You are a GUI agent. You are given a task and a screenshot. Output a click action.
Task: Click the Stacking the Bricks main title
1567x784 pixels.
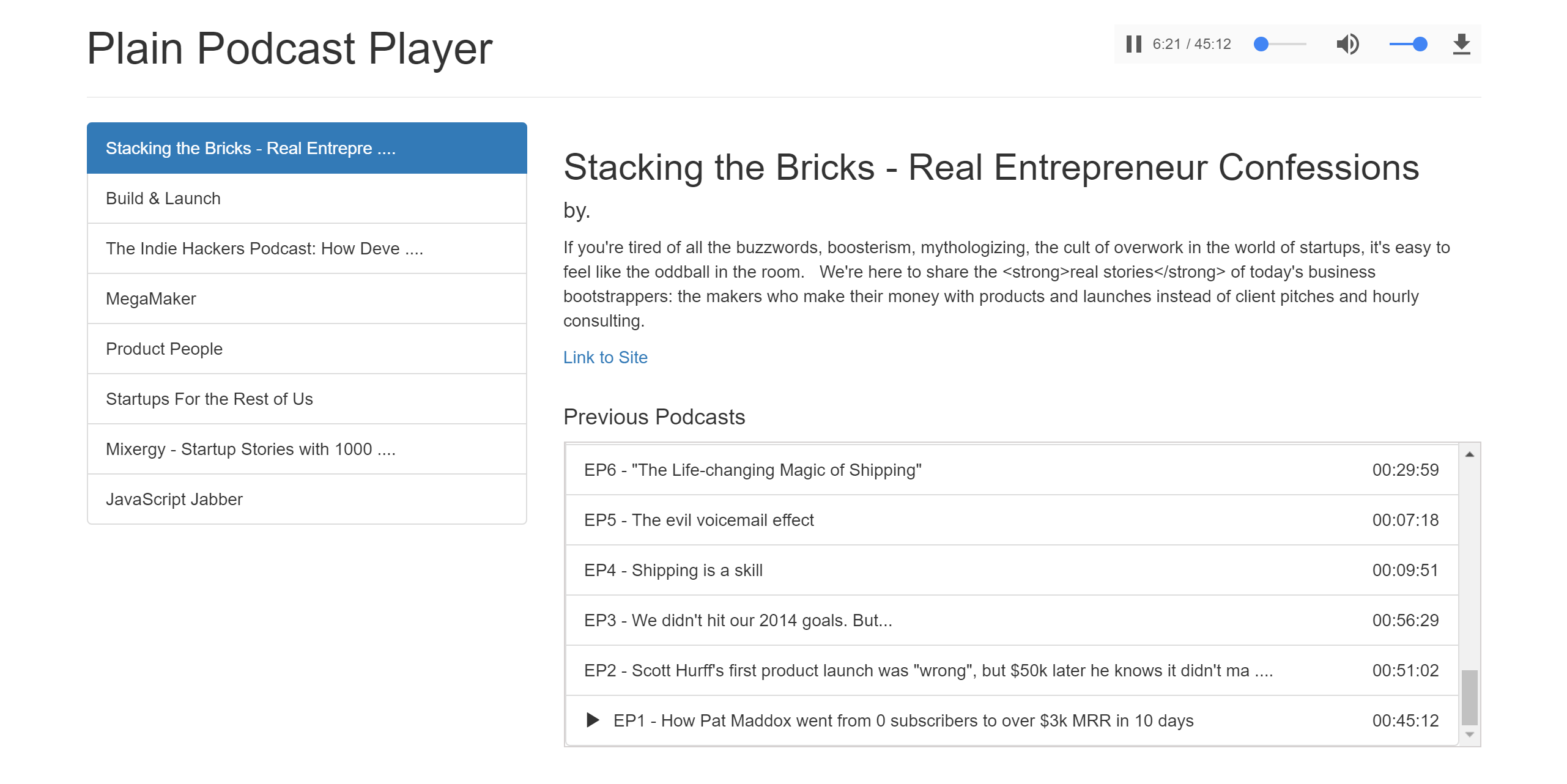(x=991, y=167)
